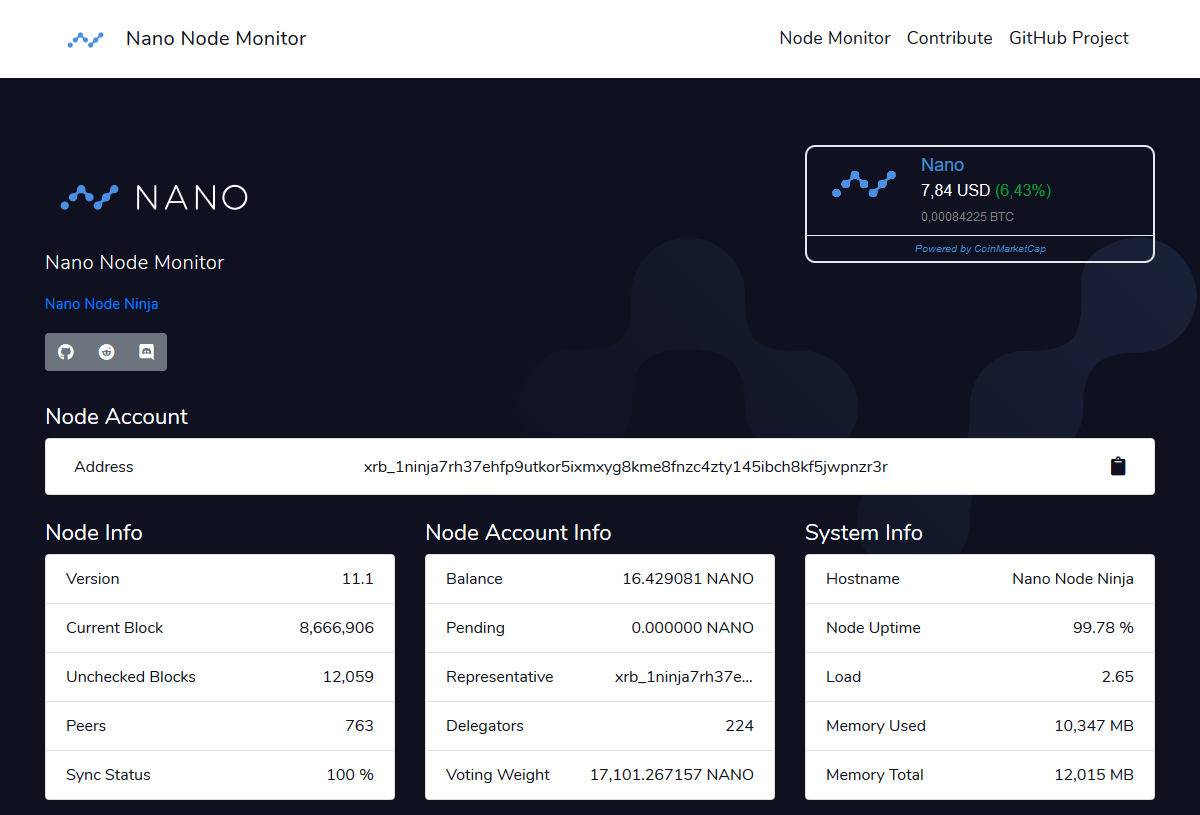1200x815 pixels.
Task: Open the Discord icon button
Action: (146, 352)
